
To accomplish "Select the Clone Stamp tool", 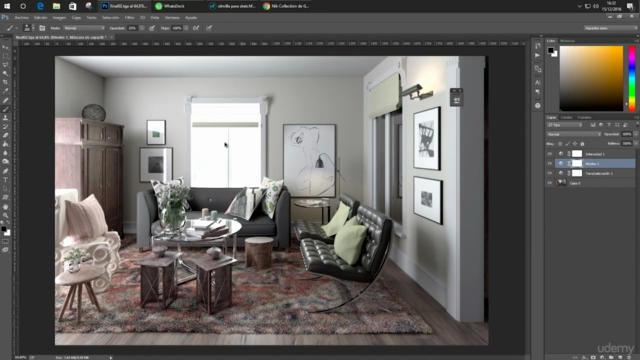I will pyautogui.click(x=6, y=118).
